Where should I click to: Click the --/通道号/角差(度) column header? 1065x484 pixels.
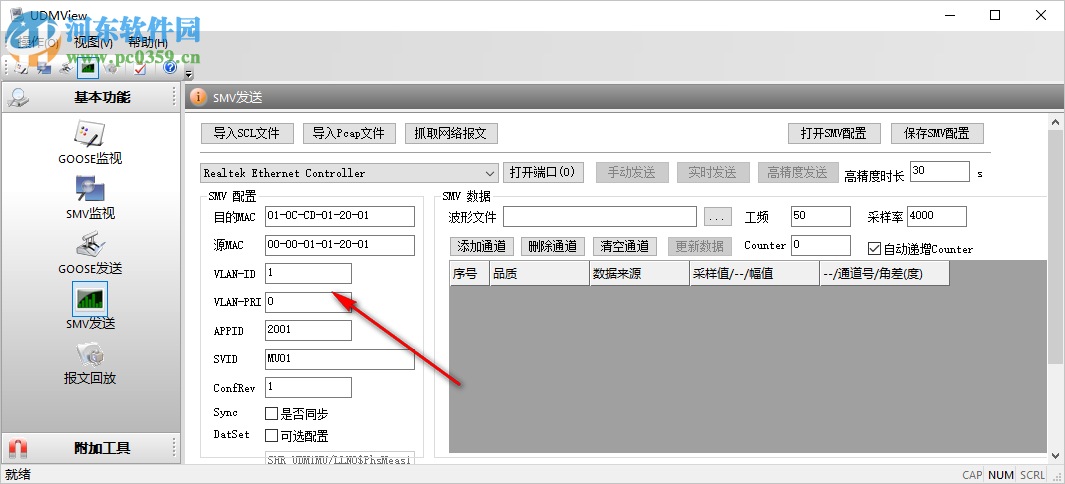884,274
